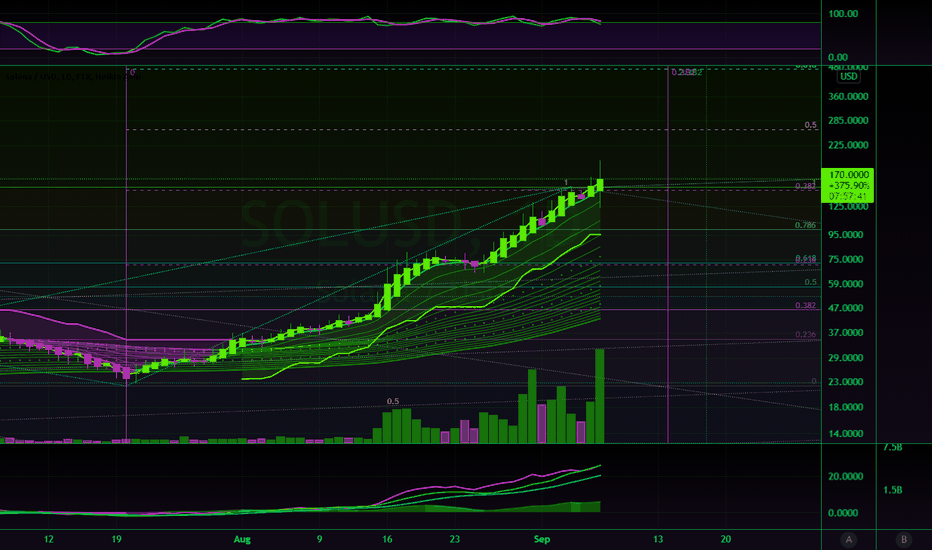The height and width of the screenshot is (550, 932).
Task: Click the 23 date on time axis
Action: point(455,539)
